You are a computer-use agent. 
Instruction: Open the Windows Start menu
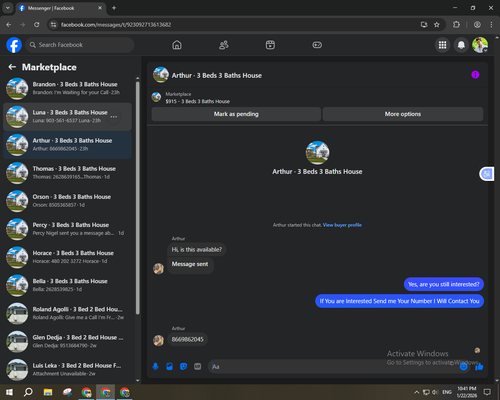(9, 392)
